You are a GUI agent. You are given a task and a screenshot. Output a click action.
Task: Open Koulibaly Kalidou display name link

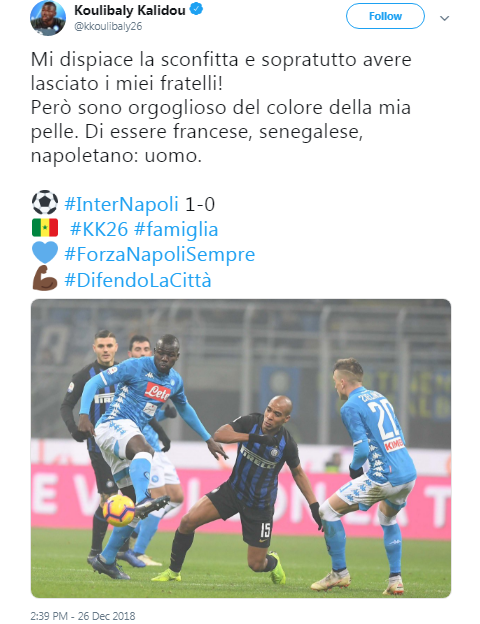pos(130,10)
